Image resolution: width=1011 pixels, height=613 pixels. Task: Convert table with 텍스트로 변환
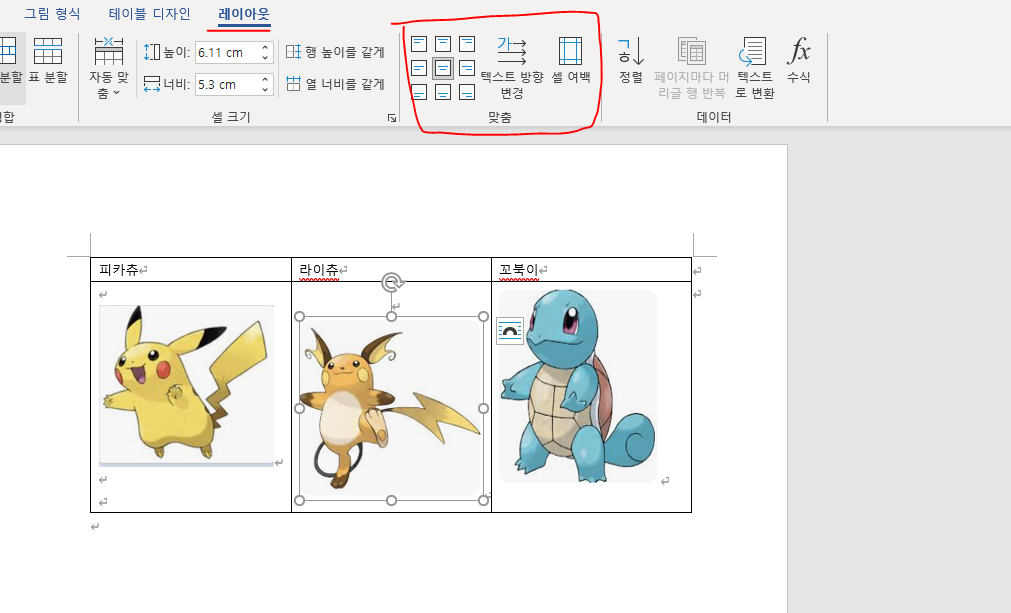tap(754, 67)
